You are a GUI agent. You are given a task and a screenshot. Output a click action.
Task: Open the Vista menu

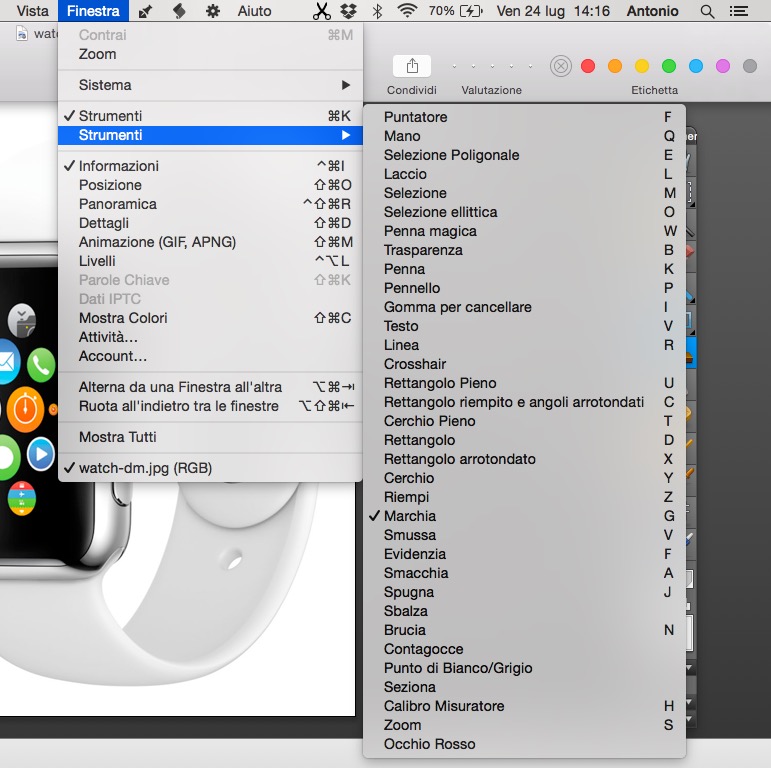[x=32, y=11]
